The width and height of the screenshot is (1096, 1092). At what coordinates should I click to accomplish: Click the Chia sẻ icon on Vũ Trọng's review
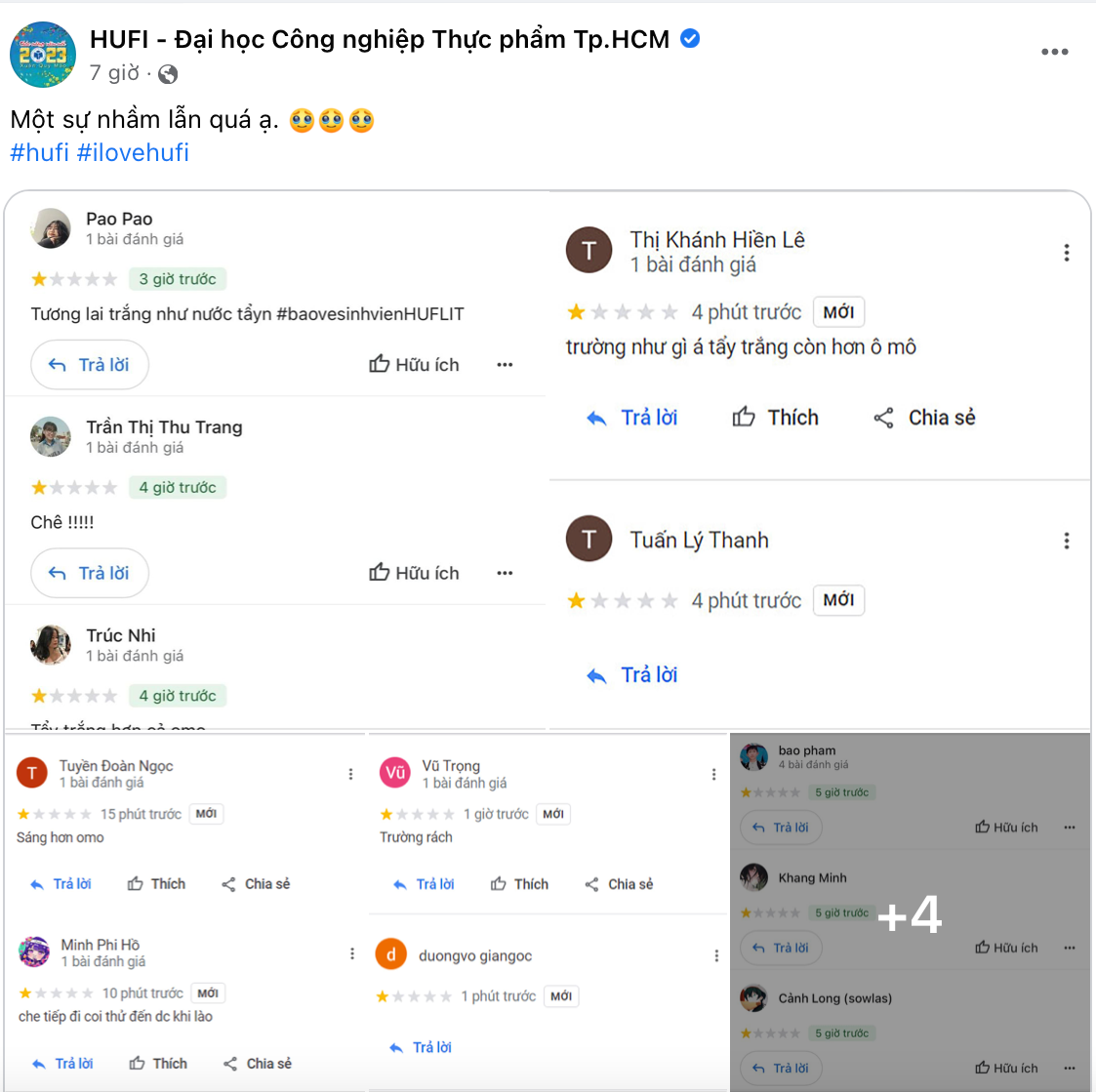[x=591, y=884]
